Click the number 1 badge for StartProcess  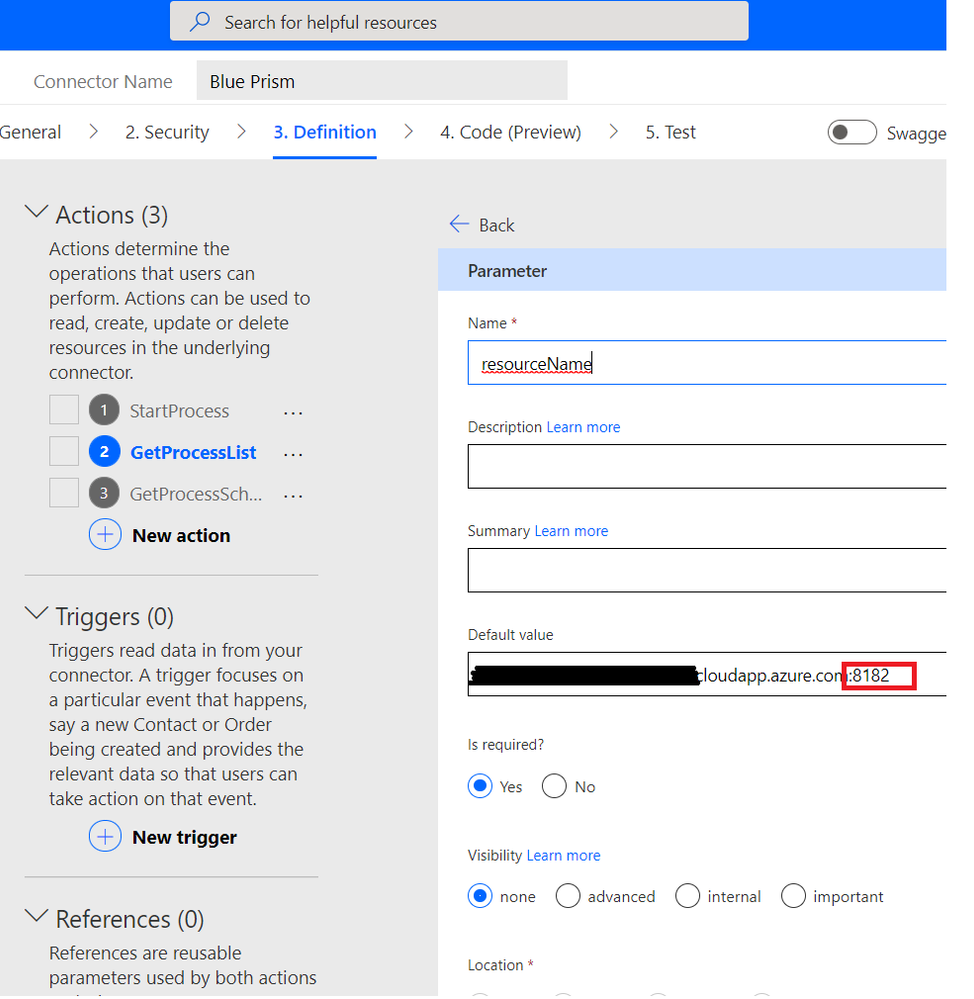click(104, 410)
